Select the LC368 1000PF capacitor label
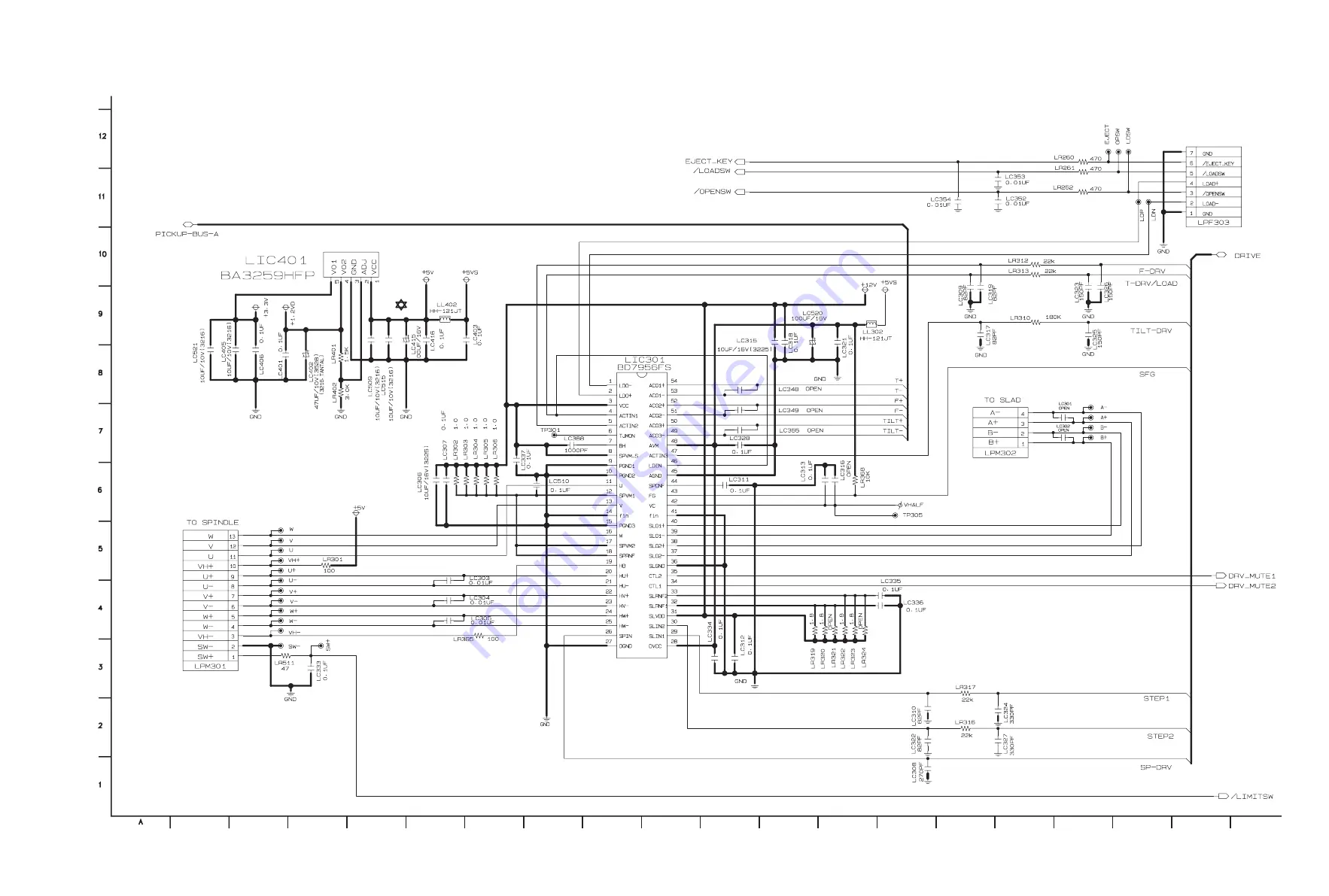1329x896 pixels. [x=575, y=445]
